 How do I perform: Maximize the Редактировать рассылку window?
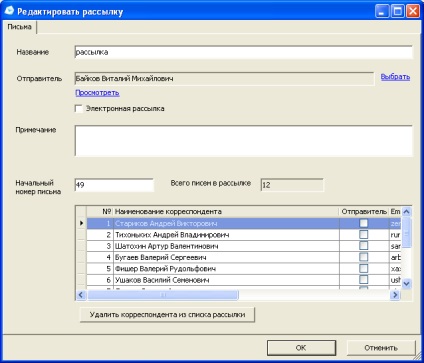point(398,11)
